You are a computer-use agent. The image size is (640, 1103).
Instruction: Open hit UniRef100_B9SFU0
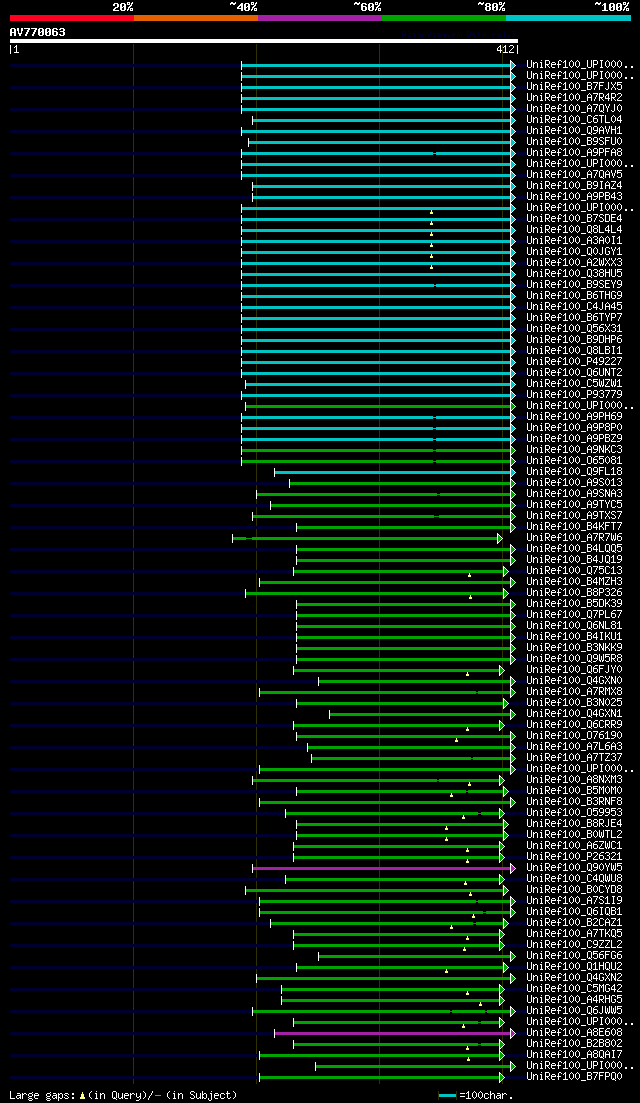pos(574,141)
